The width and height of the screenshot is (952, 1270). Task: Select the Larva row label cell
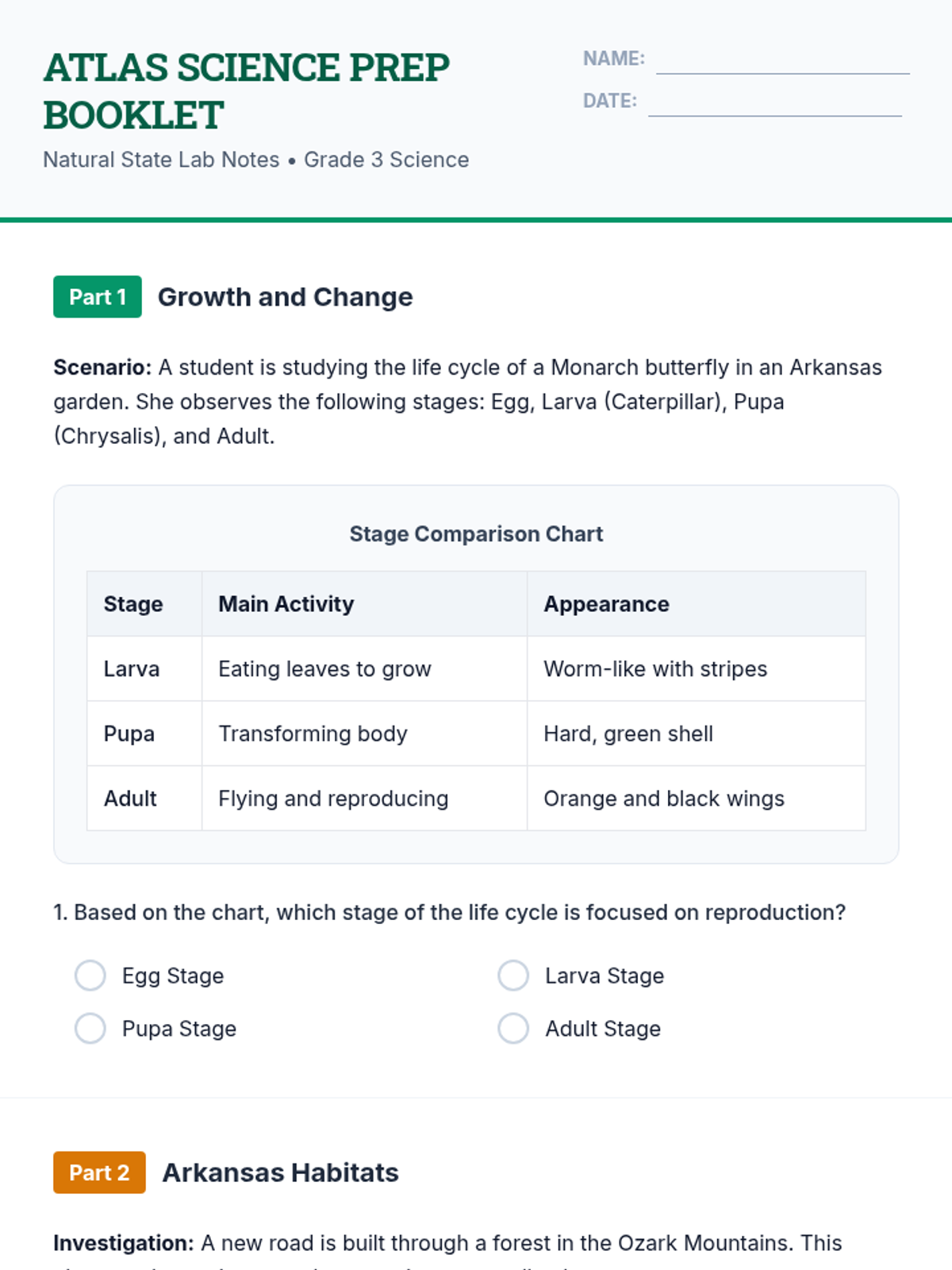132,669
